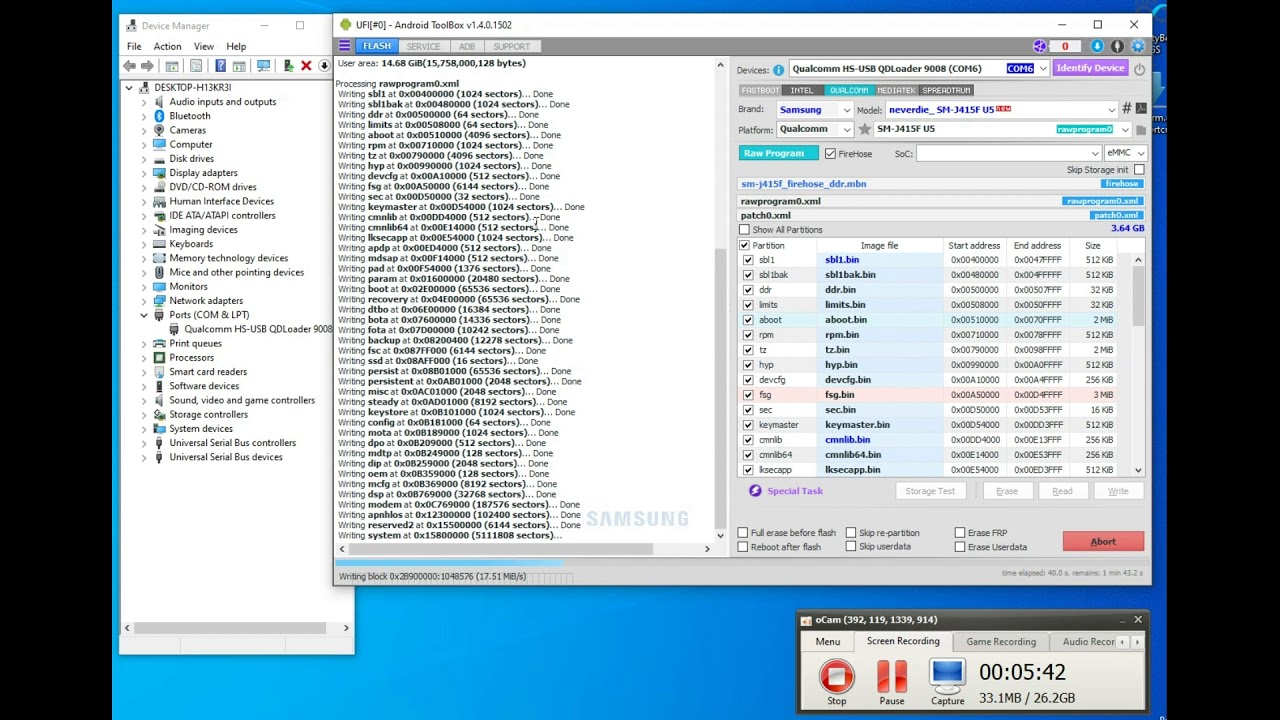Click the favorite star icon
1280x720 pixels.
click(x=865, y=130)
